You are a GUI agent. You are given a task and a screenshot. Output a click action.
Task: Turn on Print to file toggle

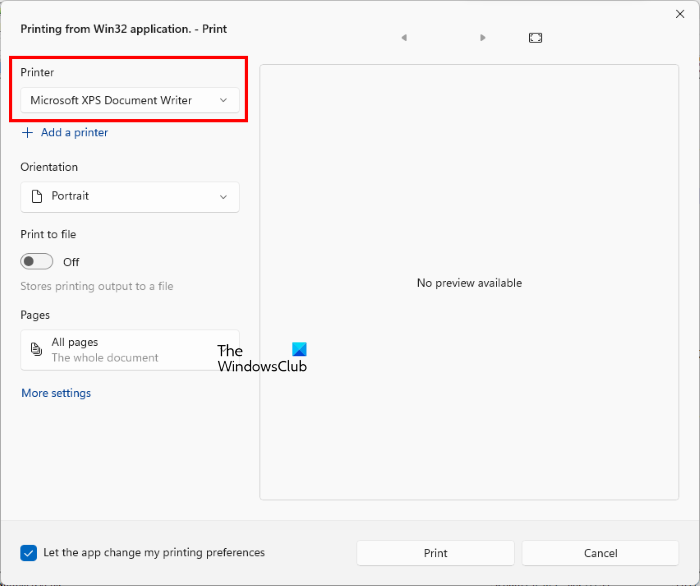[37, 262]
